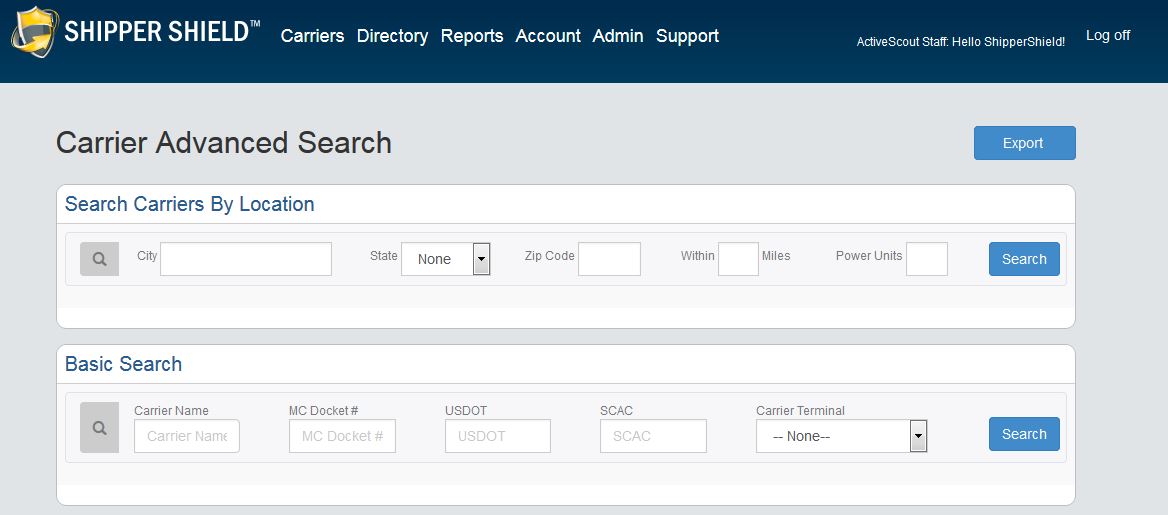Image resolution: width=1168 pixels, height=515 pixels.
Task: Focus the City input field
Action: point(246,259)
